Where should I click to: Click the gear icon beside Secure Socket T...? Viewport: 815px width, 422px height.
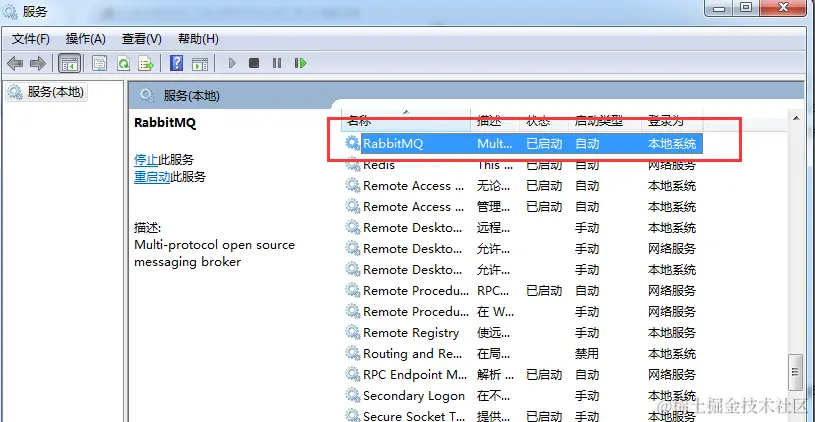pyautogui.click(x=353, y=416)
